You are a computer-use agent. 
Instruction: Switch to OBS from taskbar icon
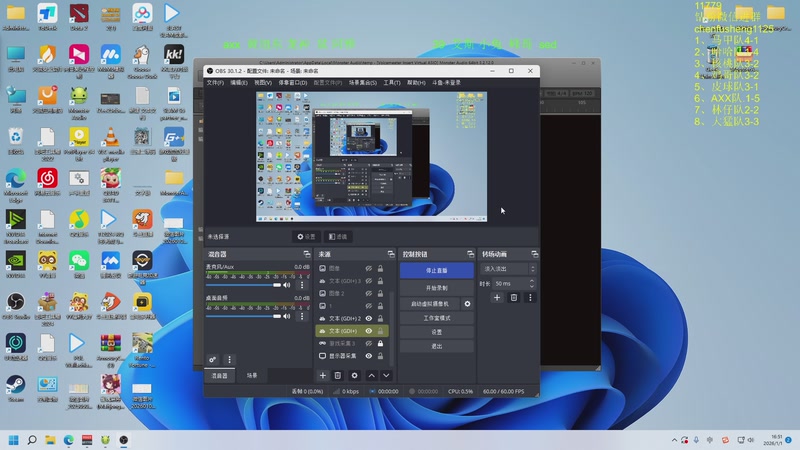123,440
